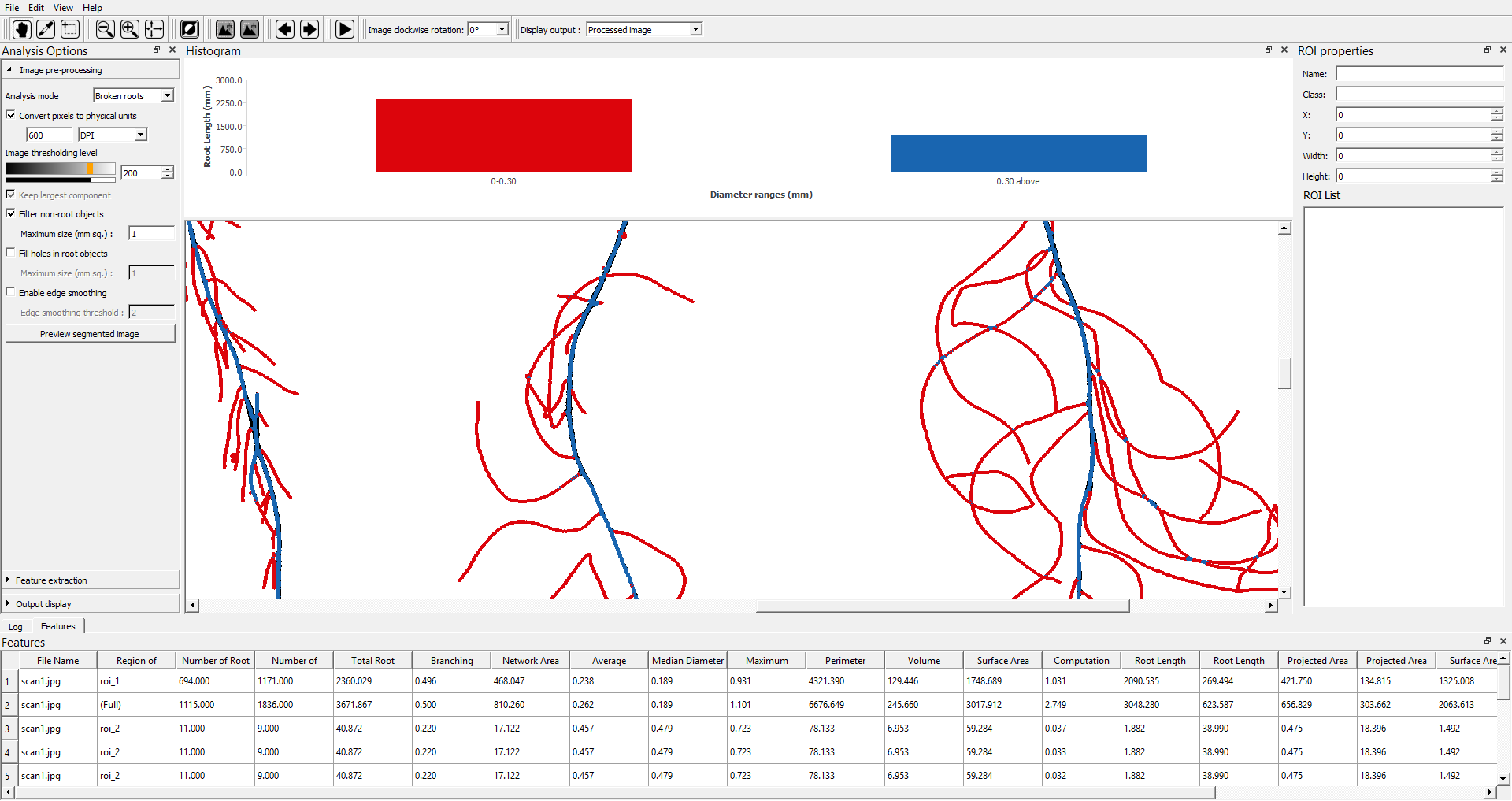Select the hand pan tool
The width and height of the screenshot is (1512, 801).
(21, 29)
